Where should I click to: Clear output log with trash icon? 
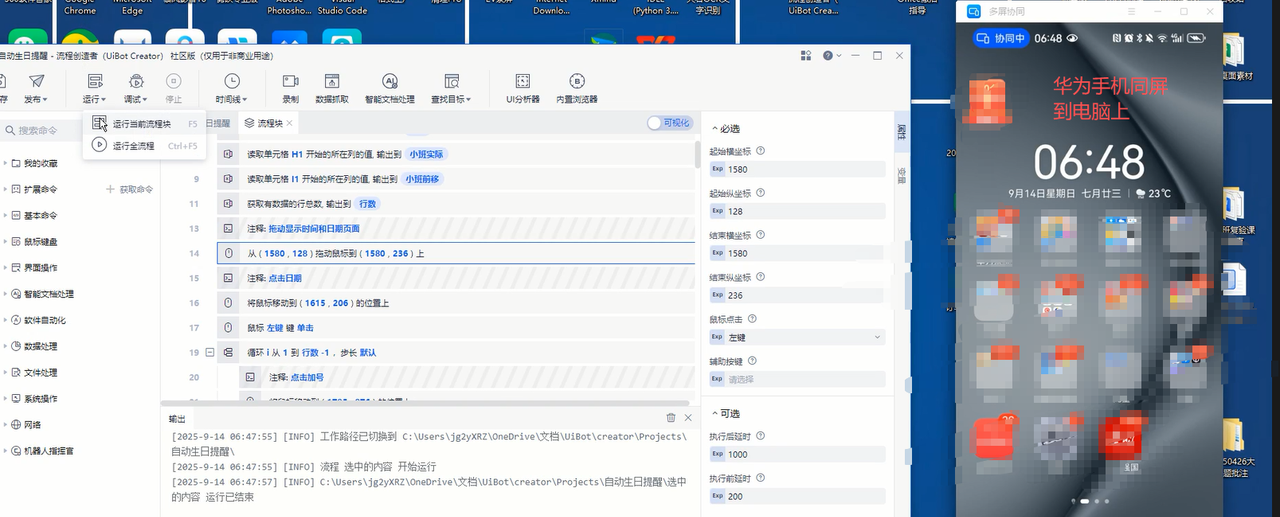pos(671,418)
